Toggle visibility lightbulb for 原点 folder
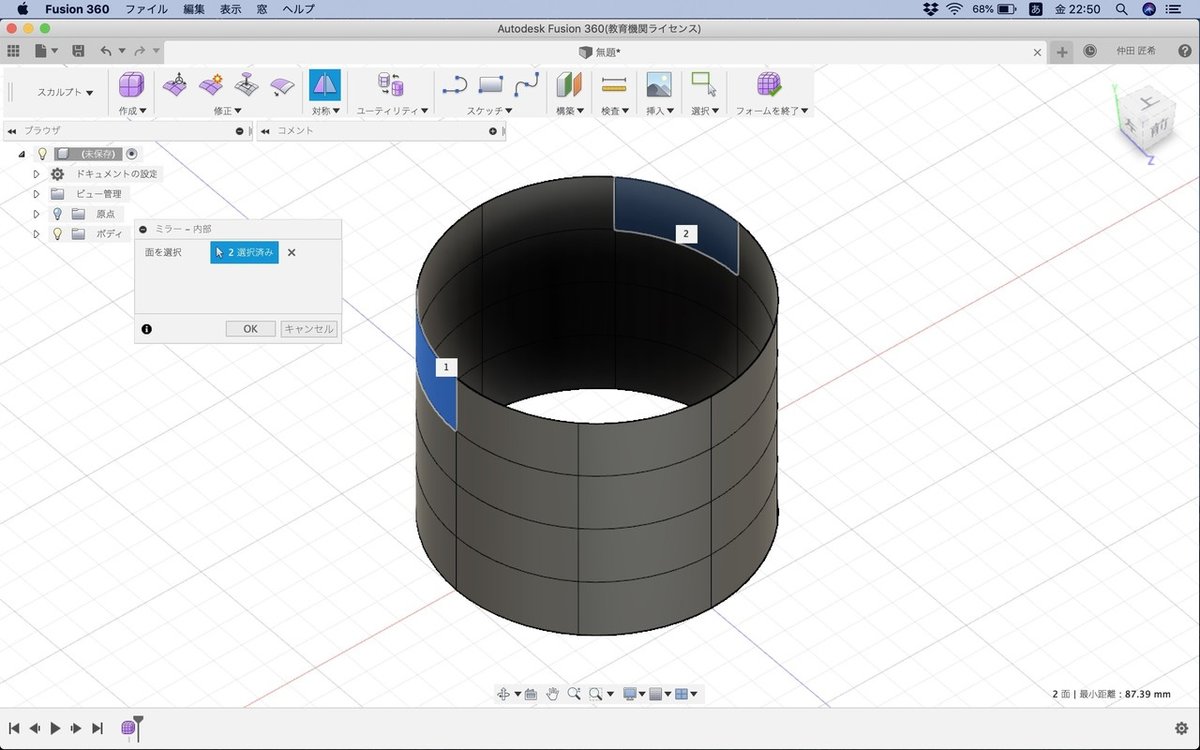 (x=57, y=214)
